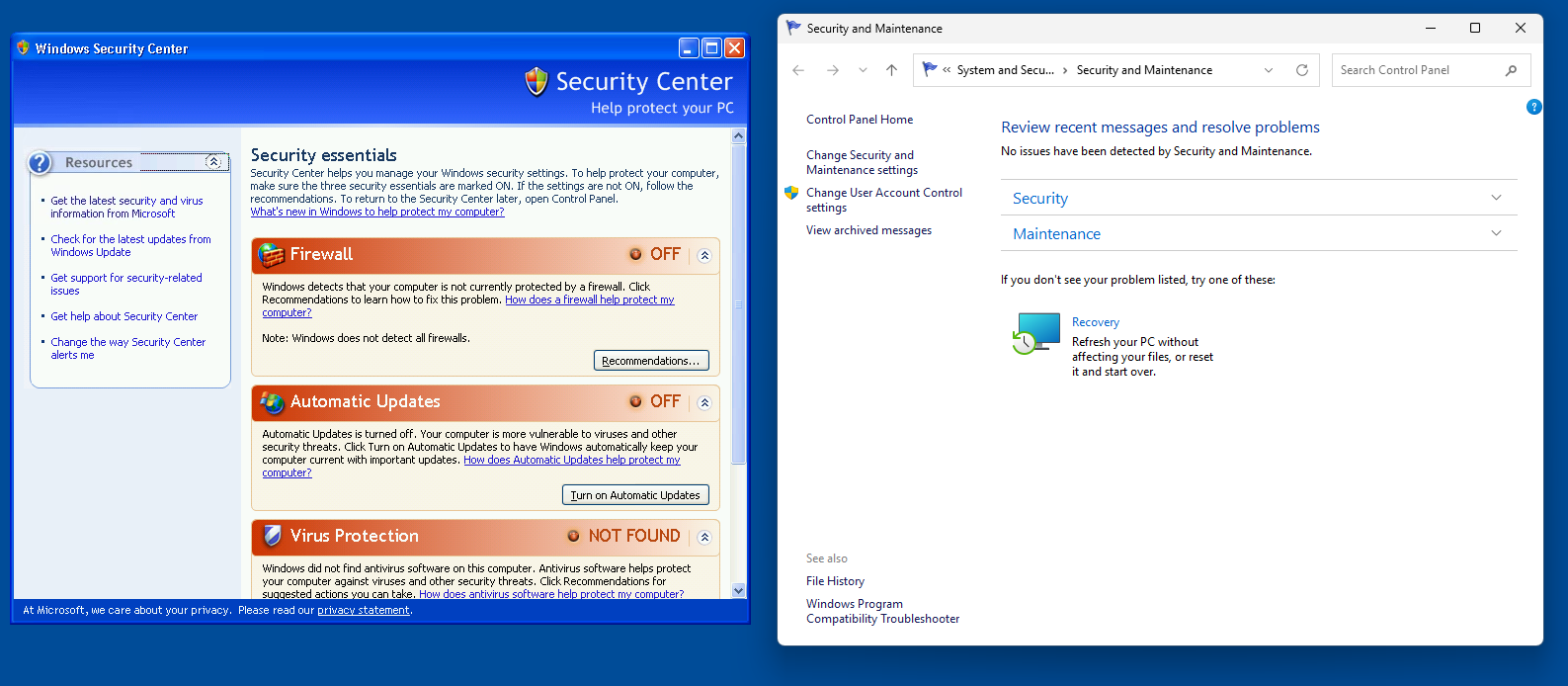Screen dimensions: 1568x686
Task: Click the Firewall brick wall icon
Action: (x=272, y=255)
